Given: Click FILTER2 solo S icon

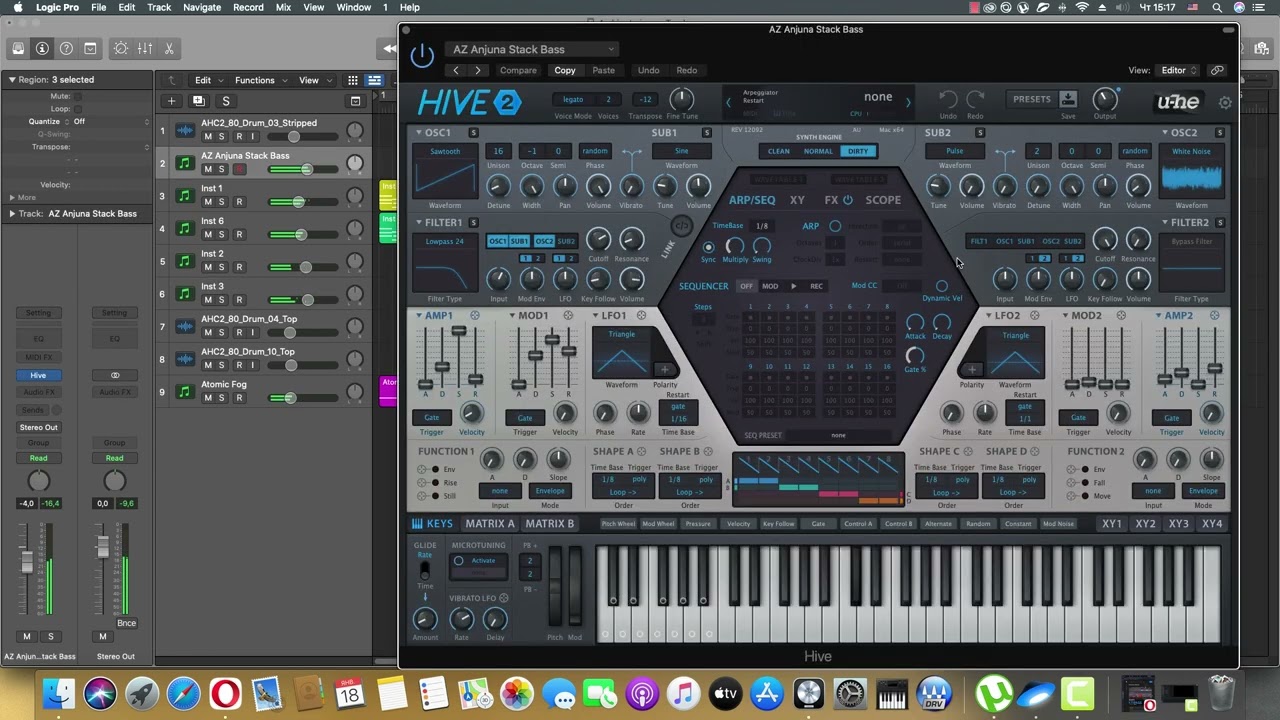Looking at the screenshot, I should pos(1220,222).
